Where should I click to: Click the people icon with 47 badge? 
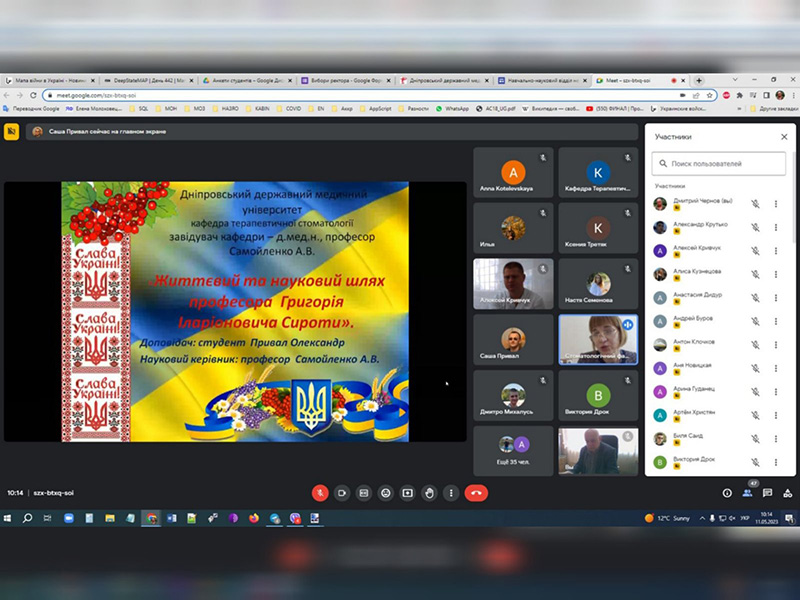(x=749, y=493)
